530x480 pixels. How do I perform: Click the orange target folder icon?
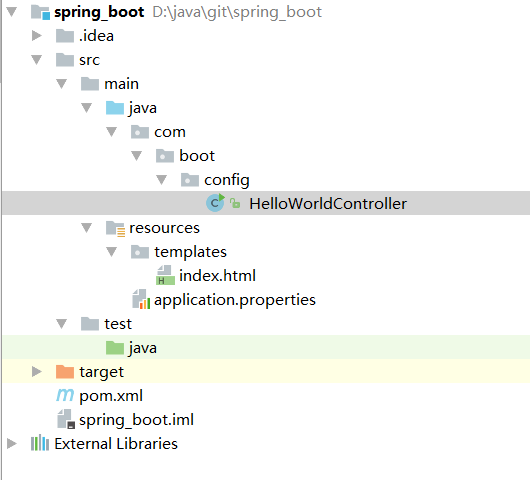65,372
